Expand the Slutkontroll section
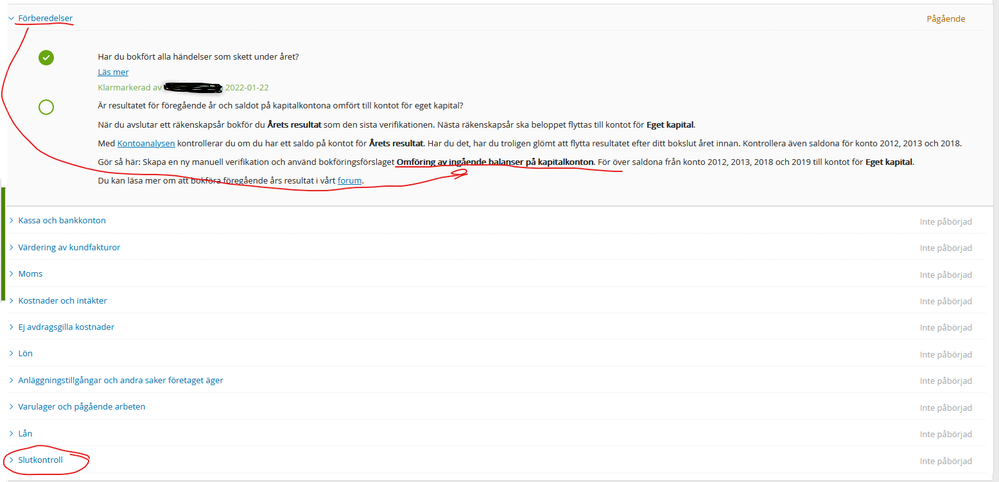 (x=40, y=460)
